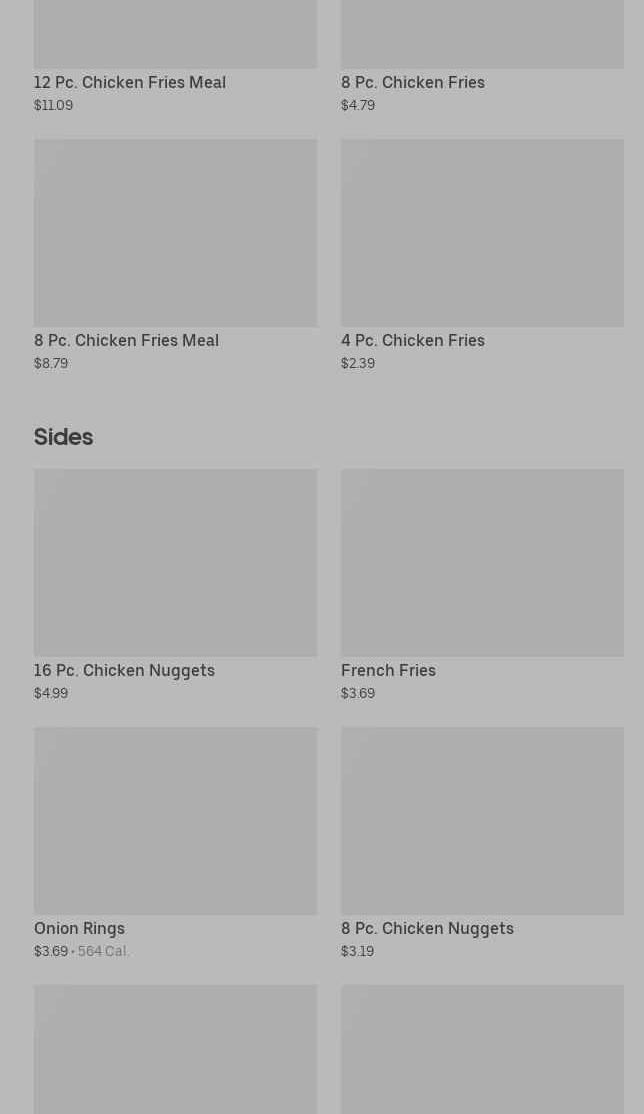
Task: Click the 12 Pc. Chicken Fries Meal title
Action: [130, 82]
